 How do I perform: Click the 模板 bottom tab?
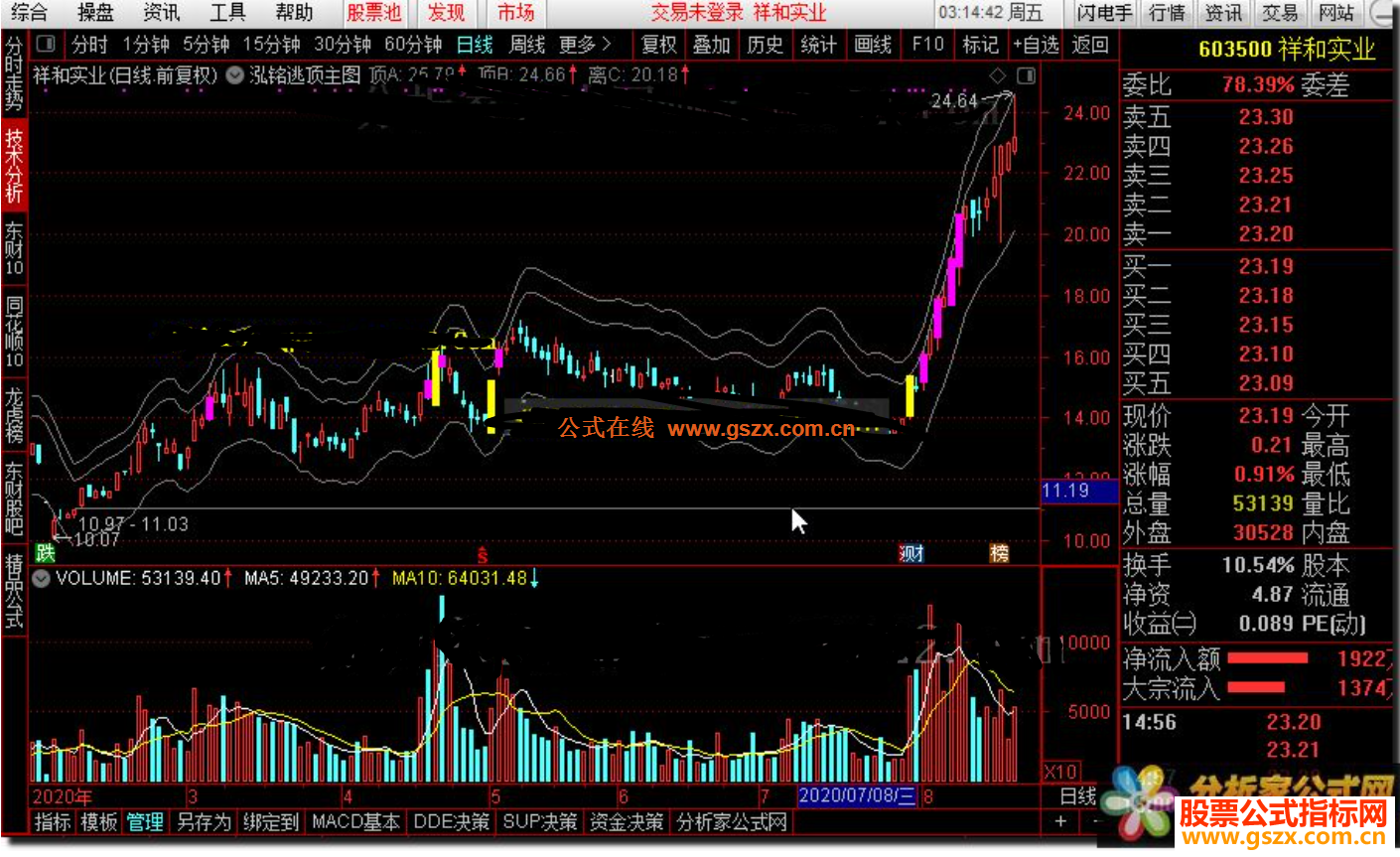99,822
